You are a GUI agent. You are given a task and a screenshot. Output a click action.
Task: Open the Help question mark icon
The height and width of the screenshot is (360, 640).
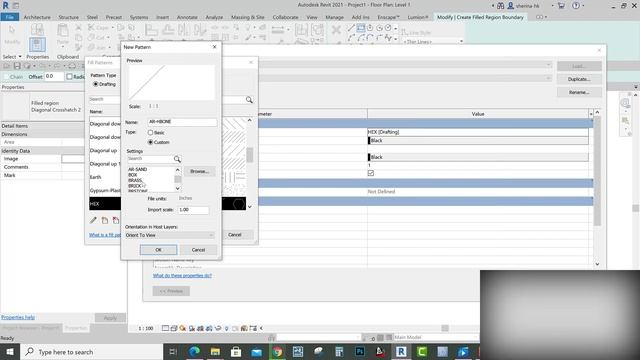[x=576, y=6]
